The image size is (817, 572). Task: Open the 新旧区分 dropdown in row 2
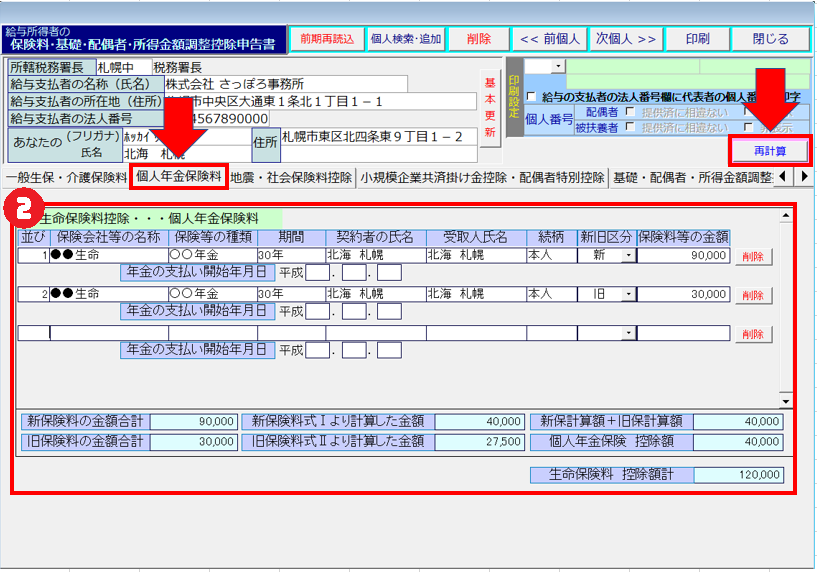[x=627, y=294]
